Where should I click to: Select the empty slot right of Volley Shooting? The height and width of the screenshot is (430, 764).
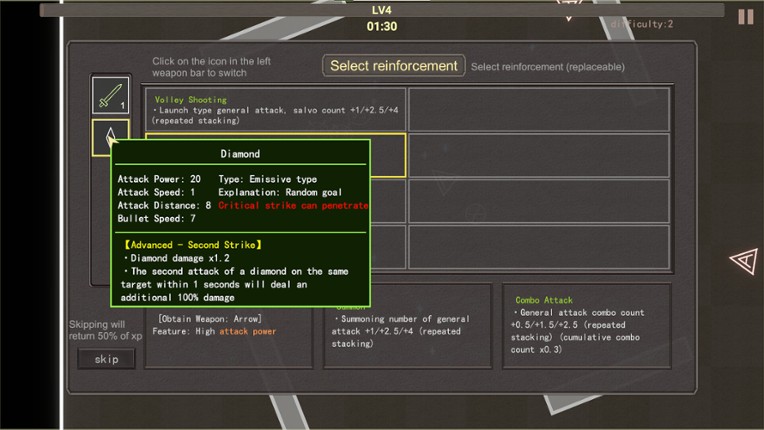click(539, 110)
